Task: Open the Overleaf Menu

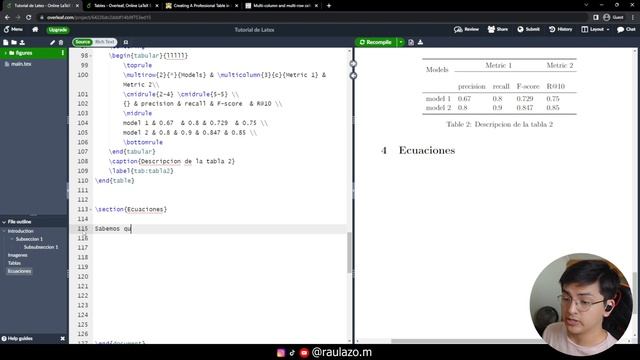Action: (x=13, y=29)
